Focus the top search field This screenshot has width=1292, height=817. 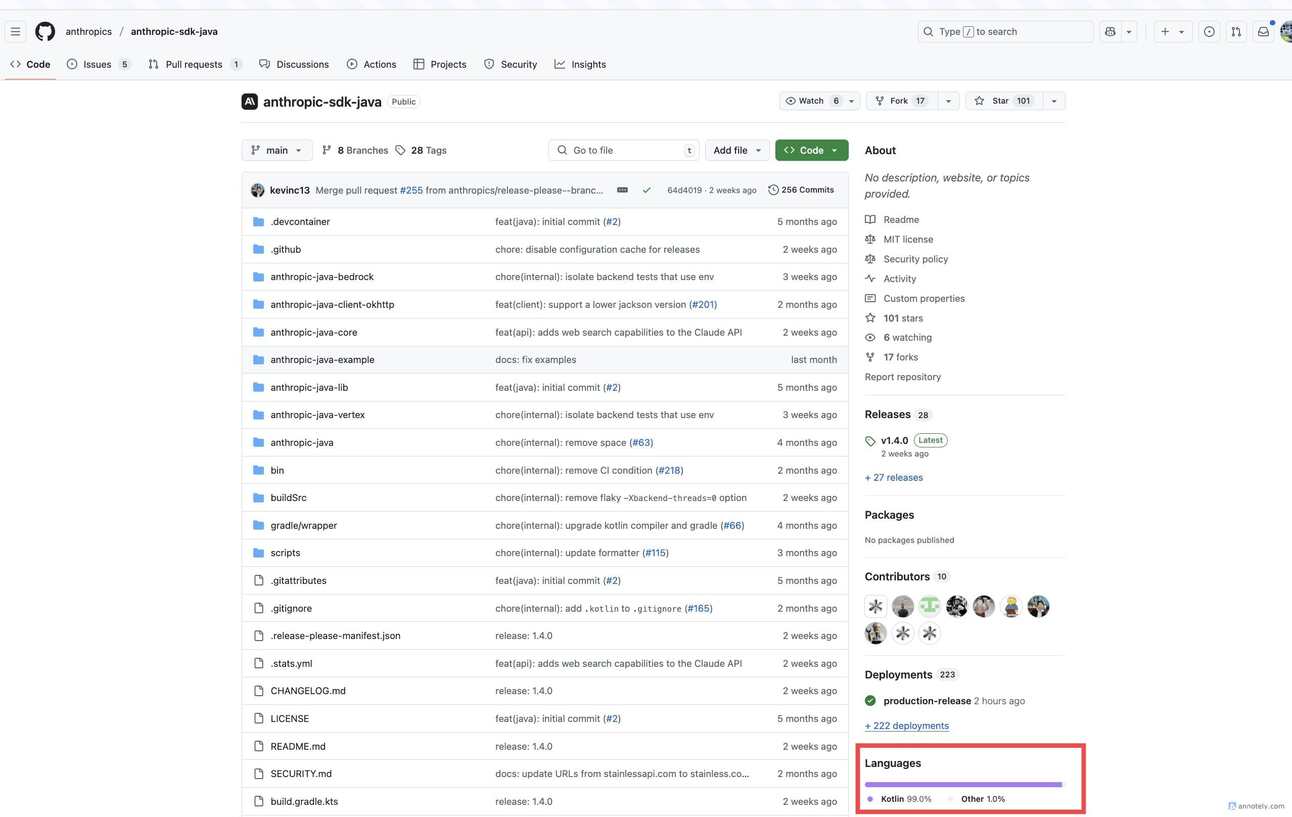[x=1005, y=32]
